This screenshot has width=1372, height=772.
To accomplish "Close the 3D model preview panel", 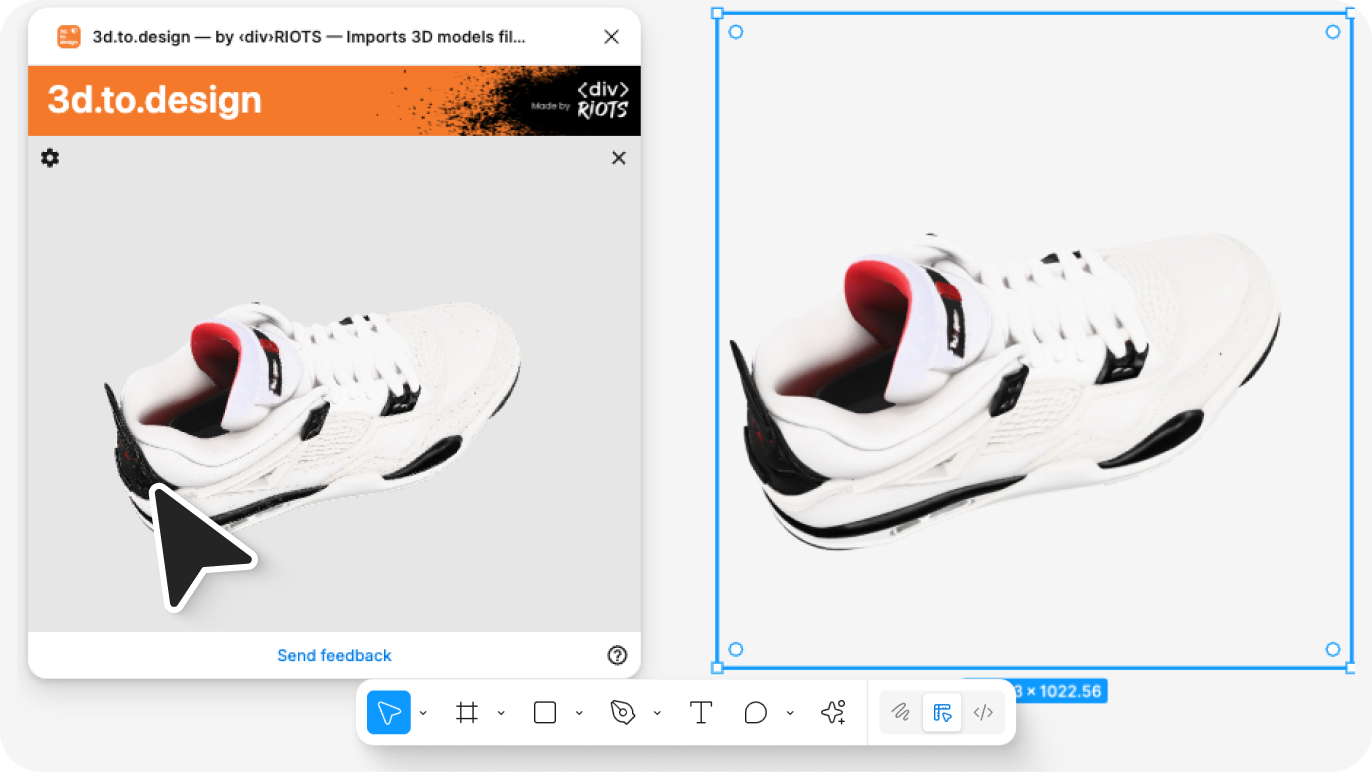I will (618, 158).
